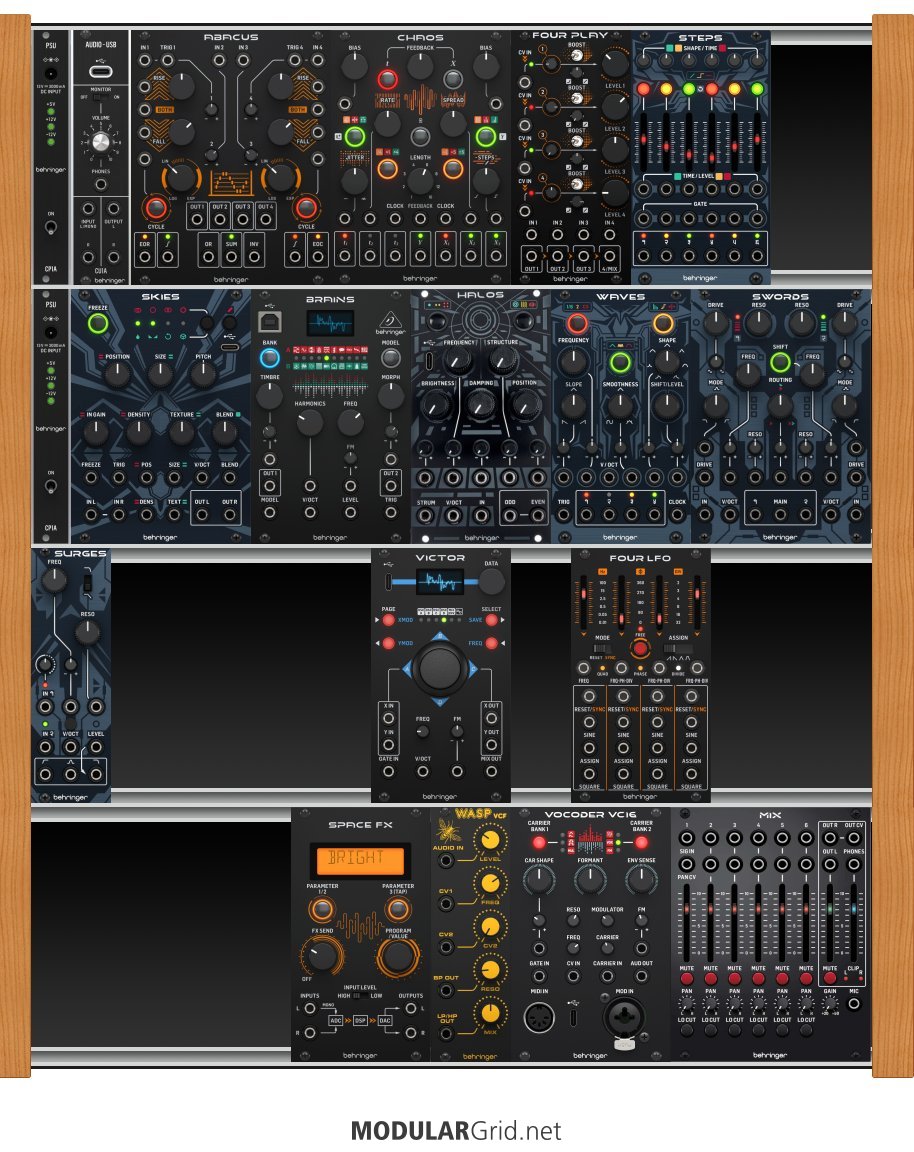Click the Freq knob on the Surges module
The width and height of the screenshot is (914, 1152).
54,580
